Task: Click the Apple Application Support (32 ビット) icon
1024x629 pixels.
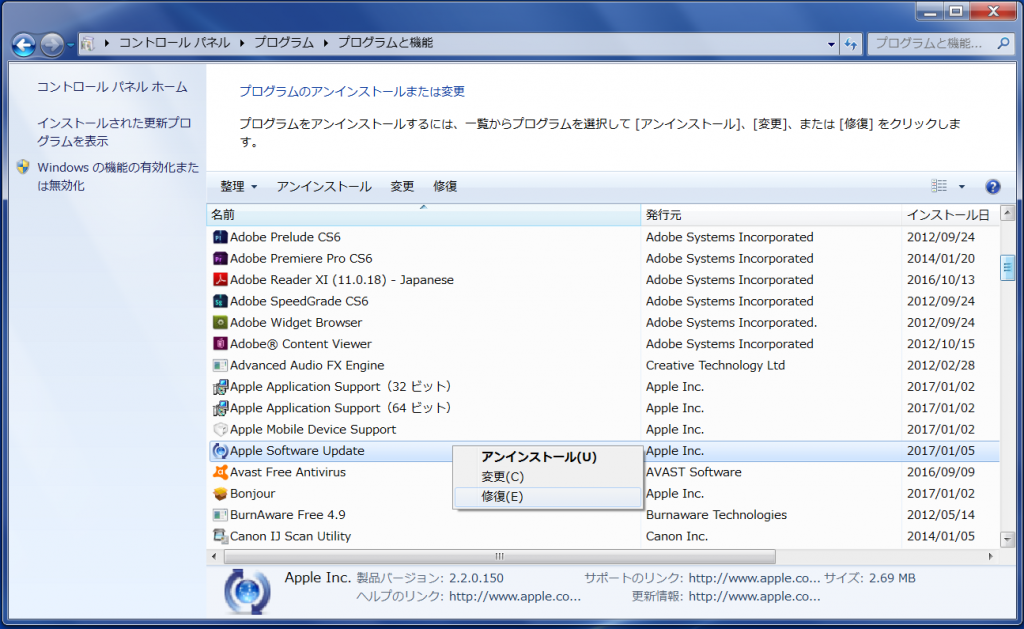Action: pos(220,387)
